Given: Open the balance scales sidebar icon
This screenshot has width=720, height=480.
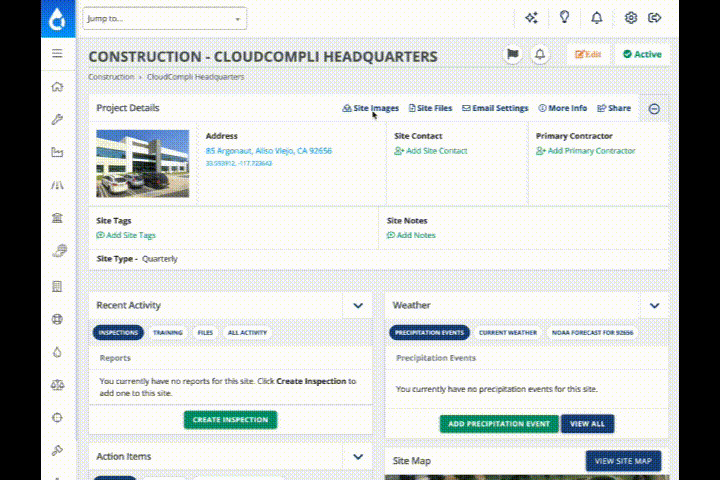Looking at the screenshot, I should click(x=57, y=385).
